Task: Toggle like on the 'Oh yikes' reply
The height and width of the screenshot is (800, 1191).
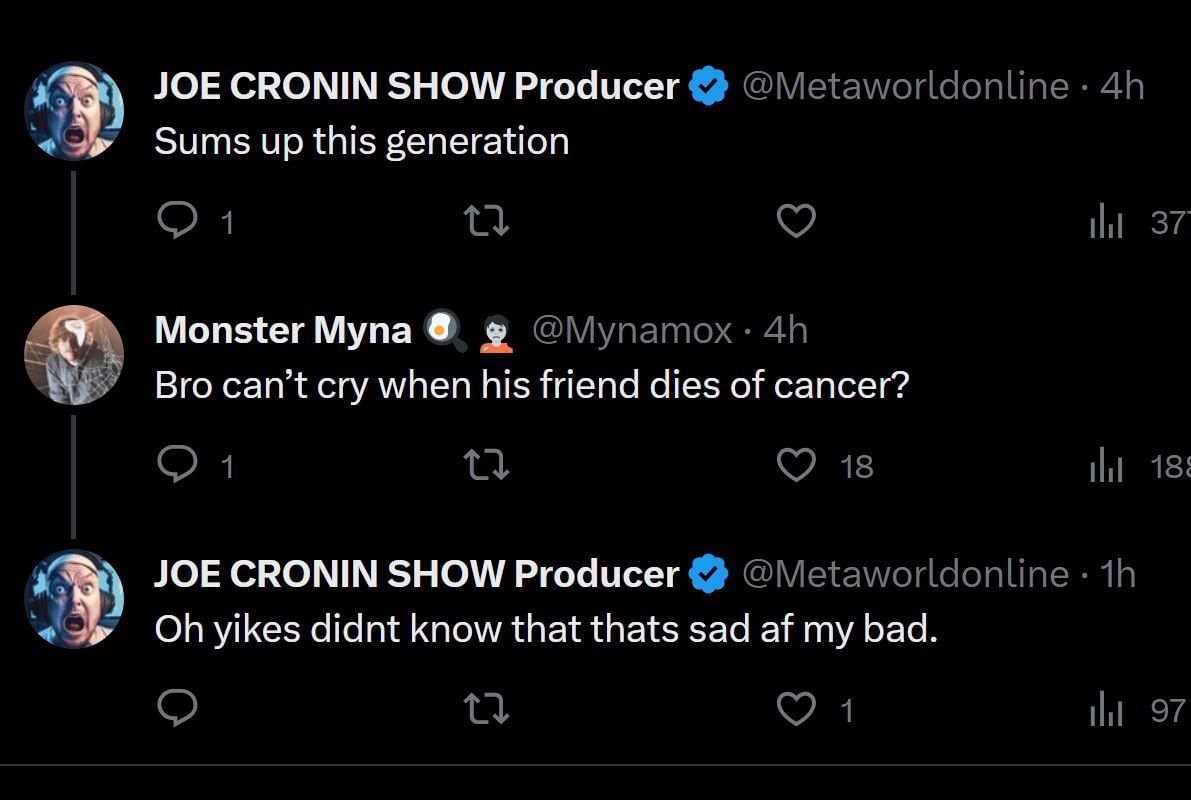Action: tap(796, 710)
